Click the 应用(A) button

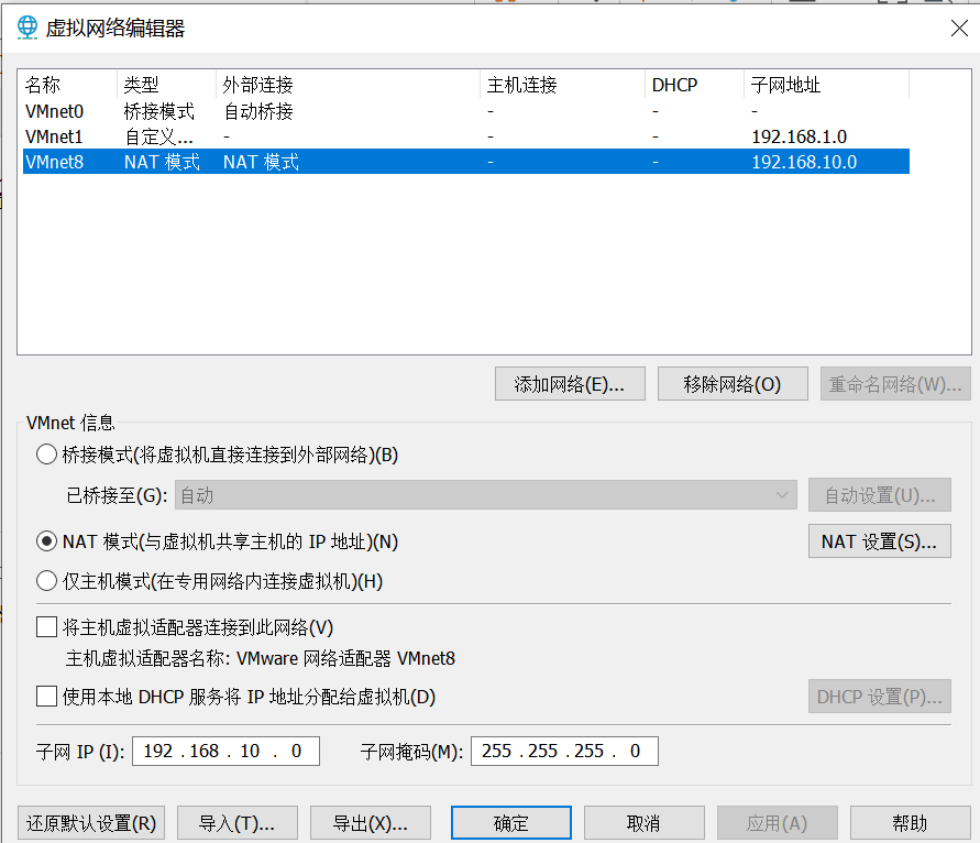click(778, 823)
